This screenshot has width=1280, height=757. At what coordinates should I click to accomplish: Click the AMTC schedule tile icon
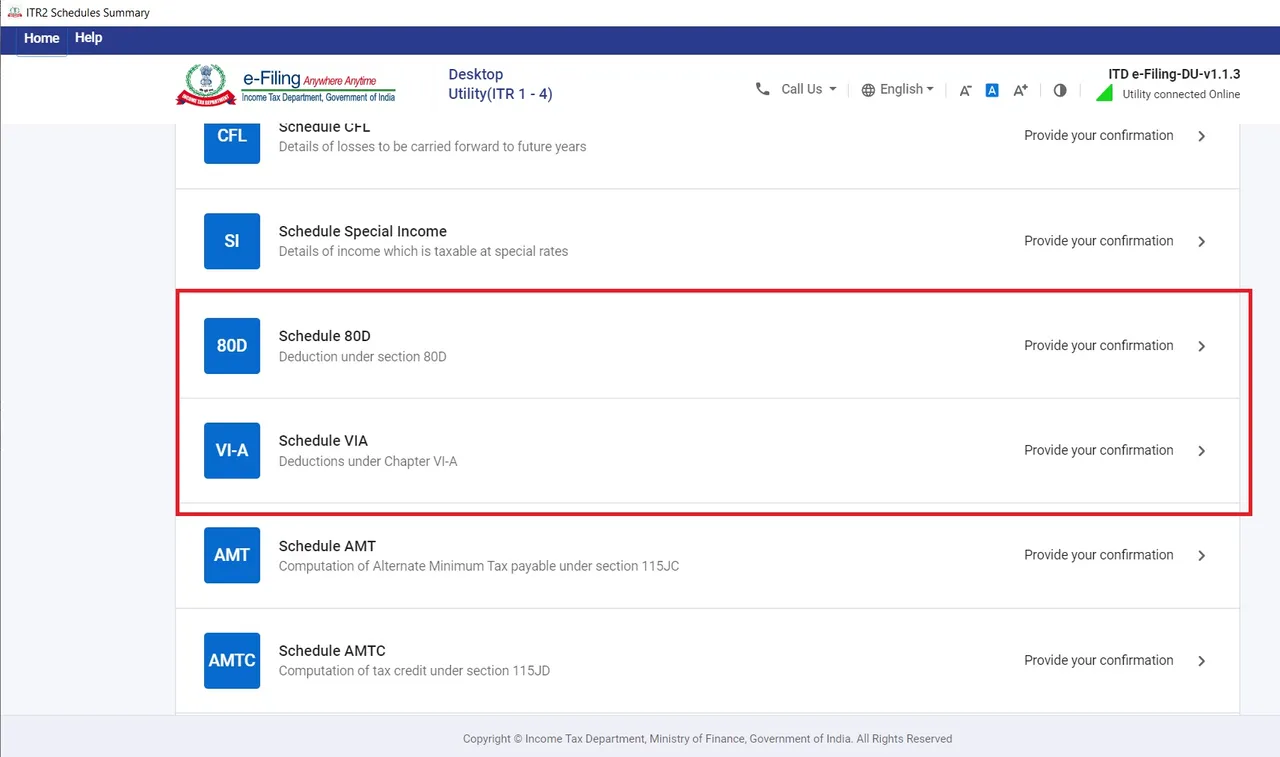tap(232, 660)
